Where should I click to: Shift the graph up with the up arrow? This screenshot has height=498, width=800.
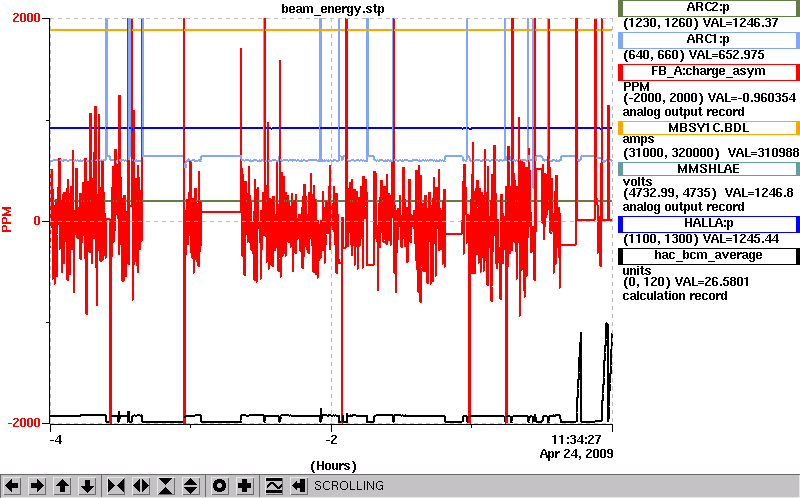click(62, 486)
